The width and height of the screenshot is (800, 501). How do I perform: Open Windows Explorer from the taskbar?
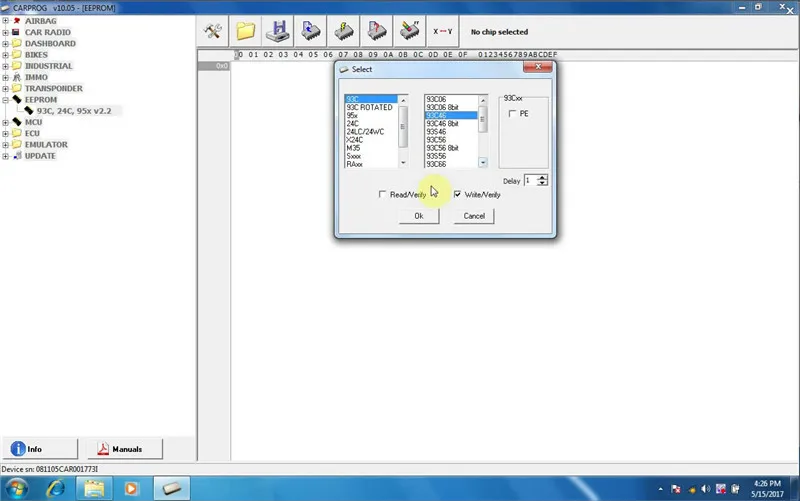pos(94,489)
